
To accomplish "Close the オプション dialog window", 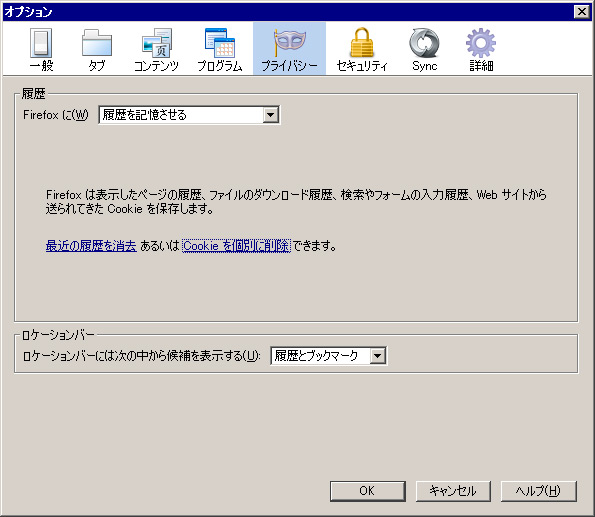I will 582,12.
